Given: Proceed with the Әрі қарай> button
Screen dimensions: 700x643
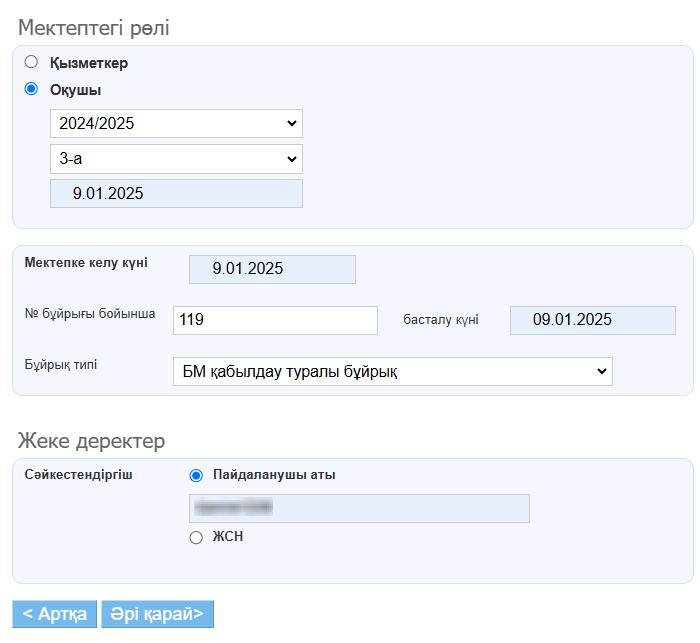Looking at the screenshot, I should pyautogui.click(x=157, y=614).
